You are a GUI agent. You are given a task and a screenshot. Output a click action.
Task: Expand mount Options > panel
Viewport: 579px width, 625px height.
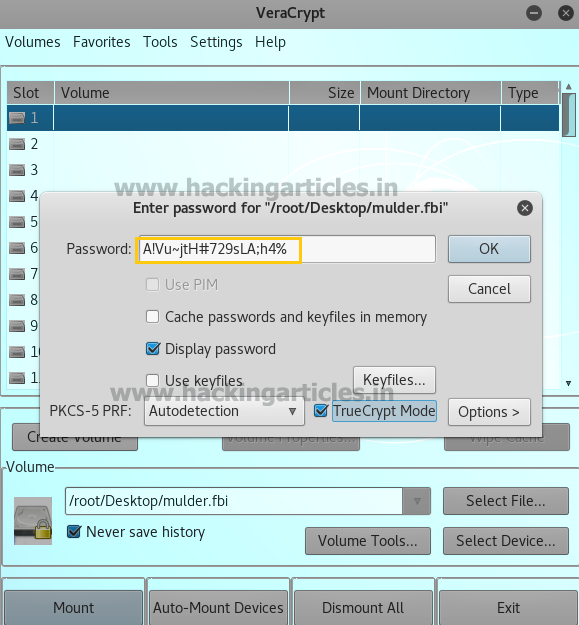pyautogui.click(x=489, y=412)
